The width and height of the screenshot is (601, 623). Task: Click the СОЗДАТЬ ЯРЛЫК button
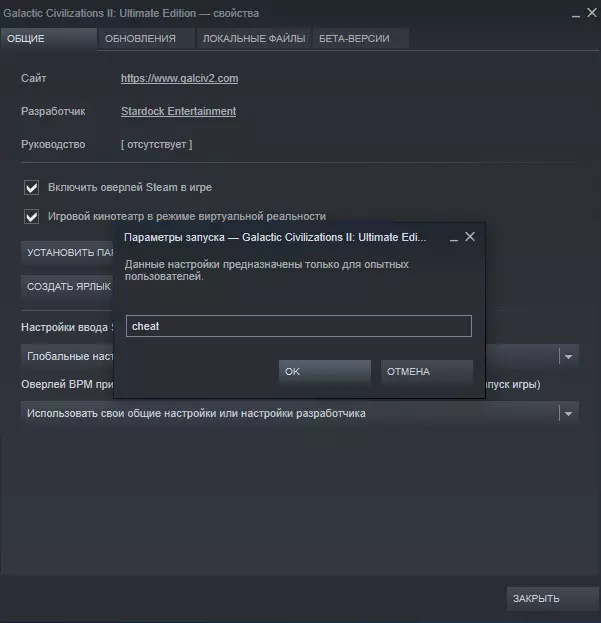68,286
